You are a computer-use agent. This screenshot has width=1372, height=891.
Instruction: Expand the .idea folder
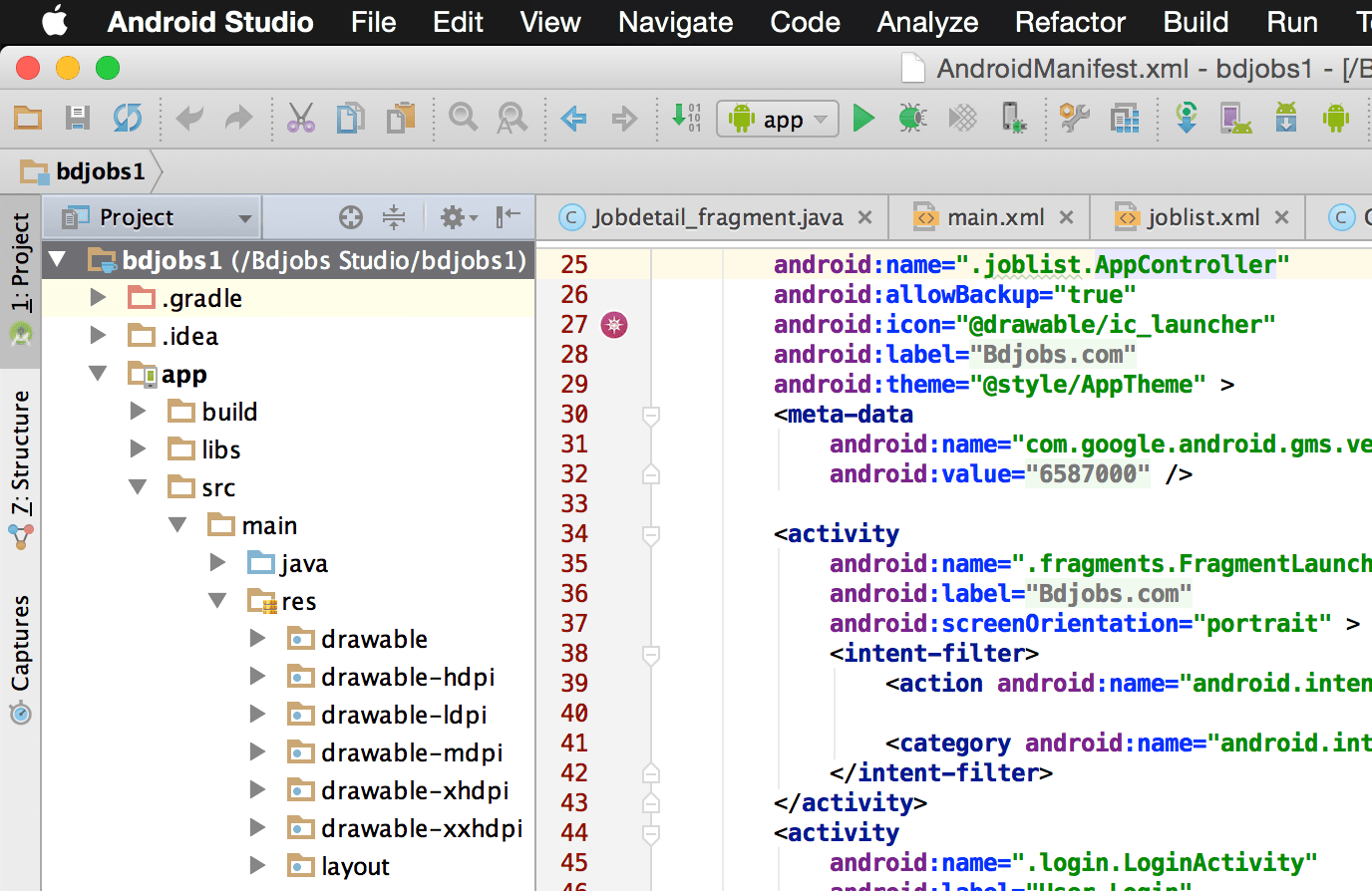[98, 336]
